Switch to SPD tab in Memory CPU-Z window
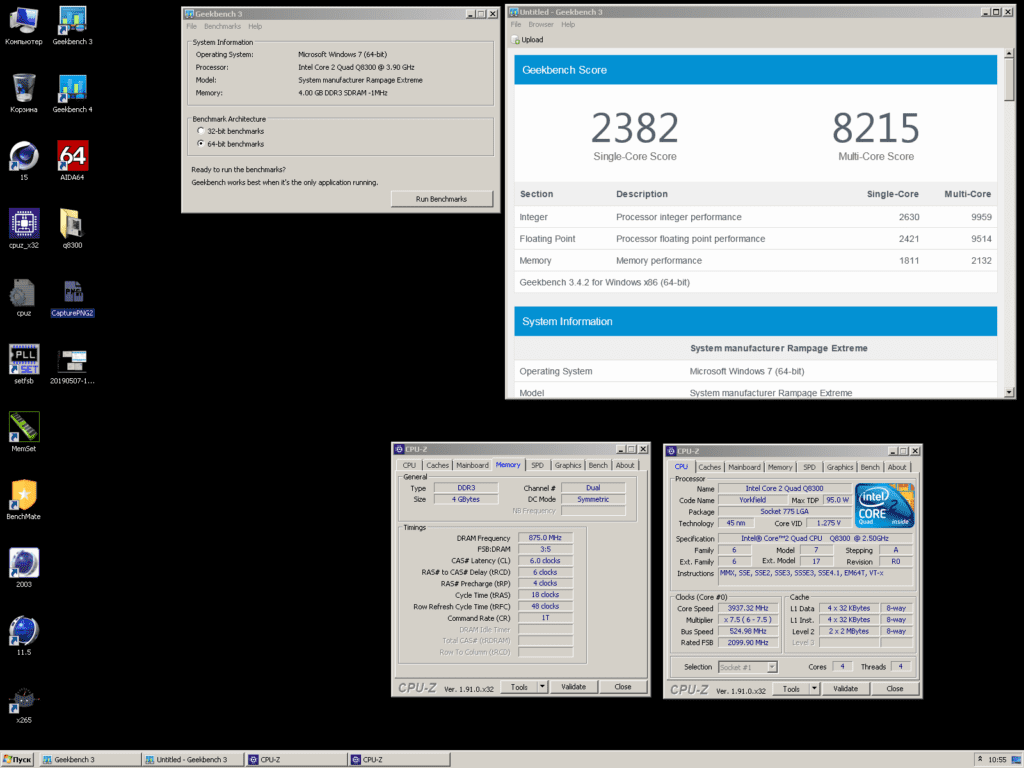Image resolution: width=1024 pixels, height=768 pixels. (x=537, y=466)
